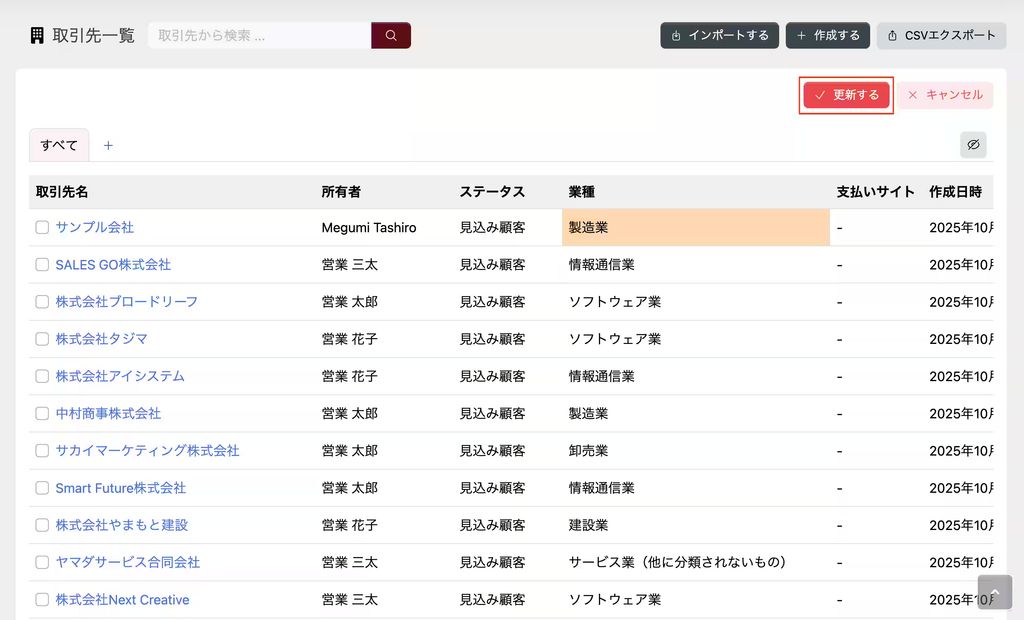Check the 株式会社アイシステム checkbox
The height and width of the screenshot is (620, 1024).
pyautogui.click(x=42, y=376)
